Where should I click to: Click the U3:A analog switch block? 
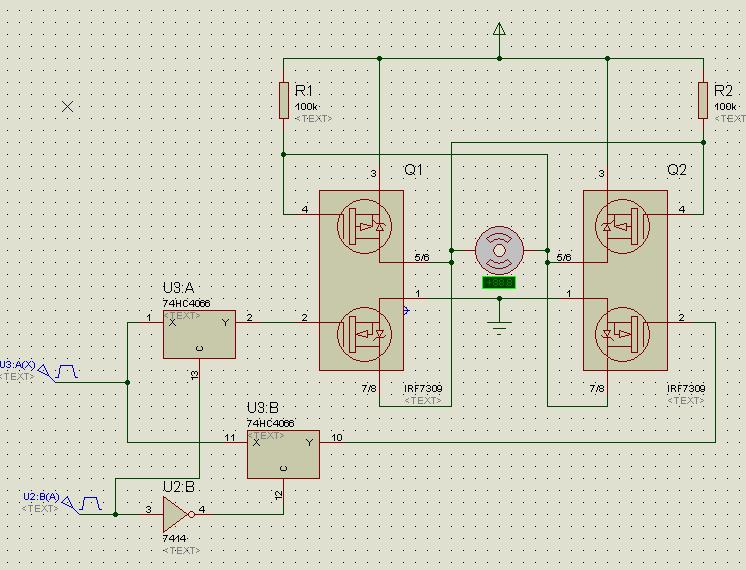click(200, 333)
